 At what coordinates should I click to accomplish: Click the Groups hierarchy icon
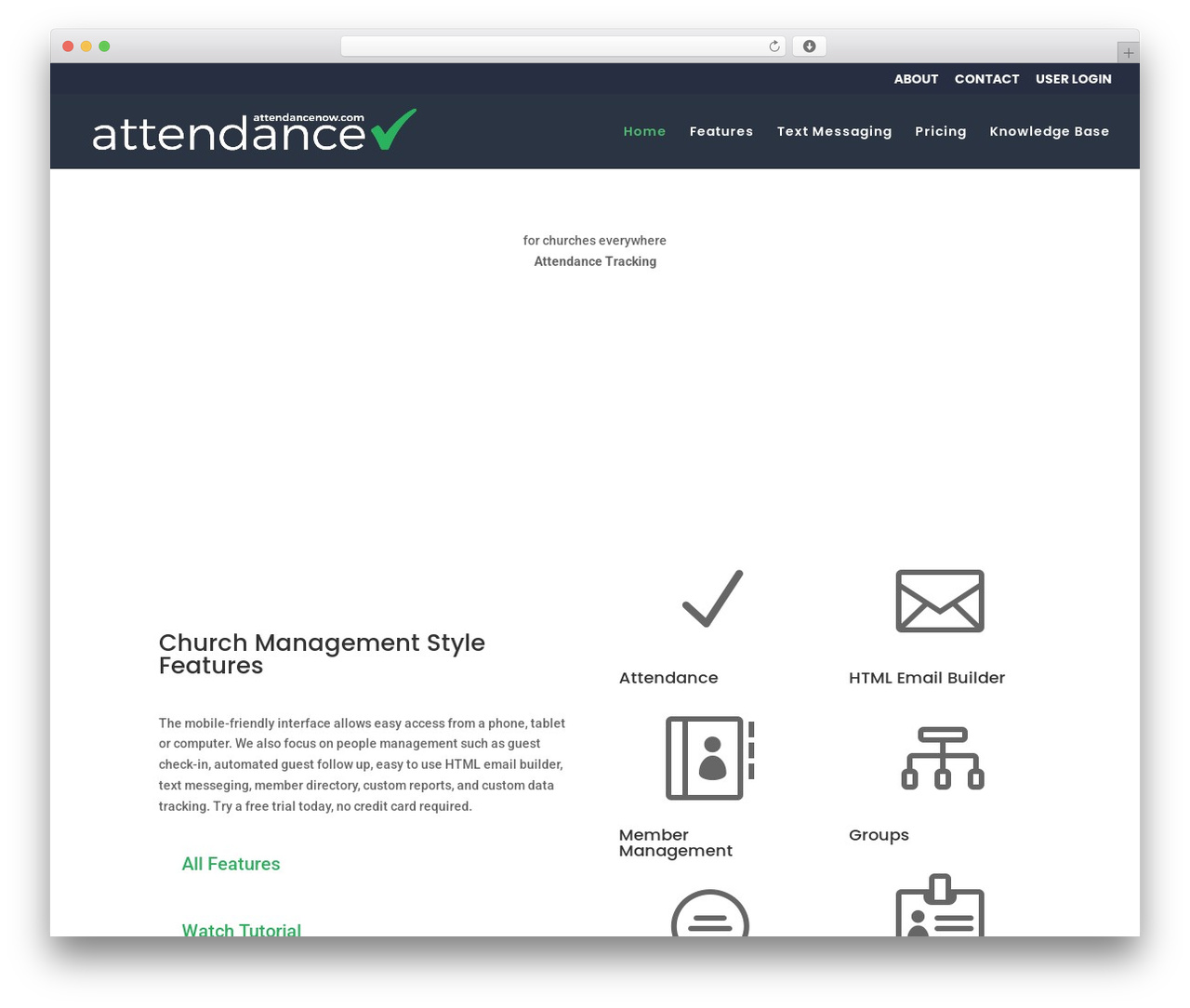(943, 758)
